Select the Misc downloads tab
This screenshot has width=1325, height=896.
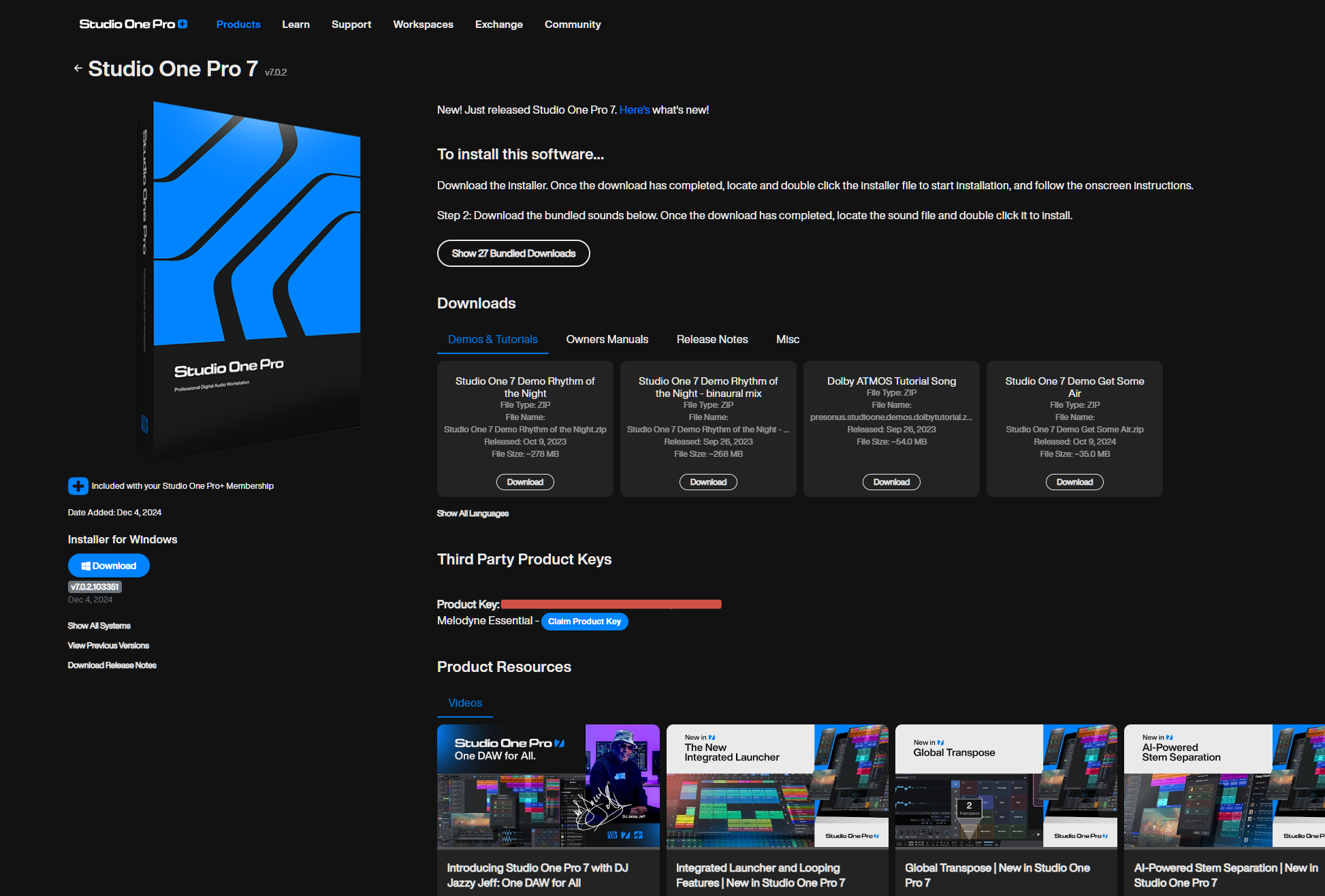pos(788,339)
